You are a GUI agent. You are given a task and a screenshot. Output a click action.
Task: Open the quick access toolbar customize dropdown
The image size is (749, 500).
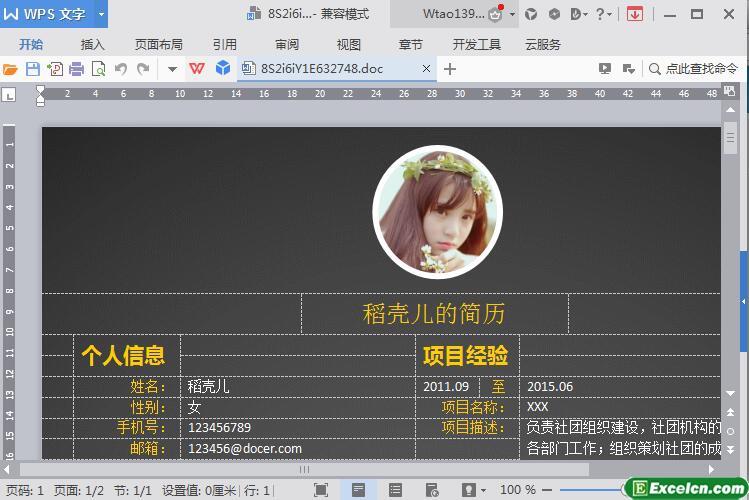coord(172,69)
